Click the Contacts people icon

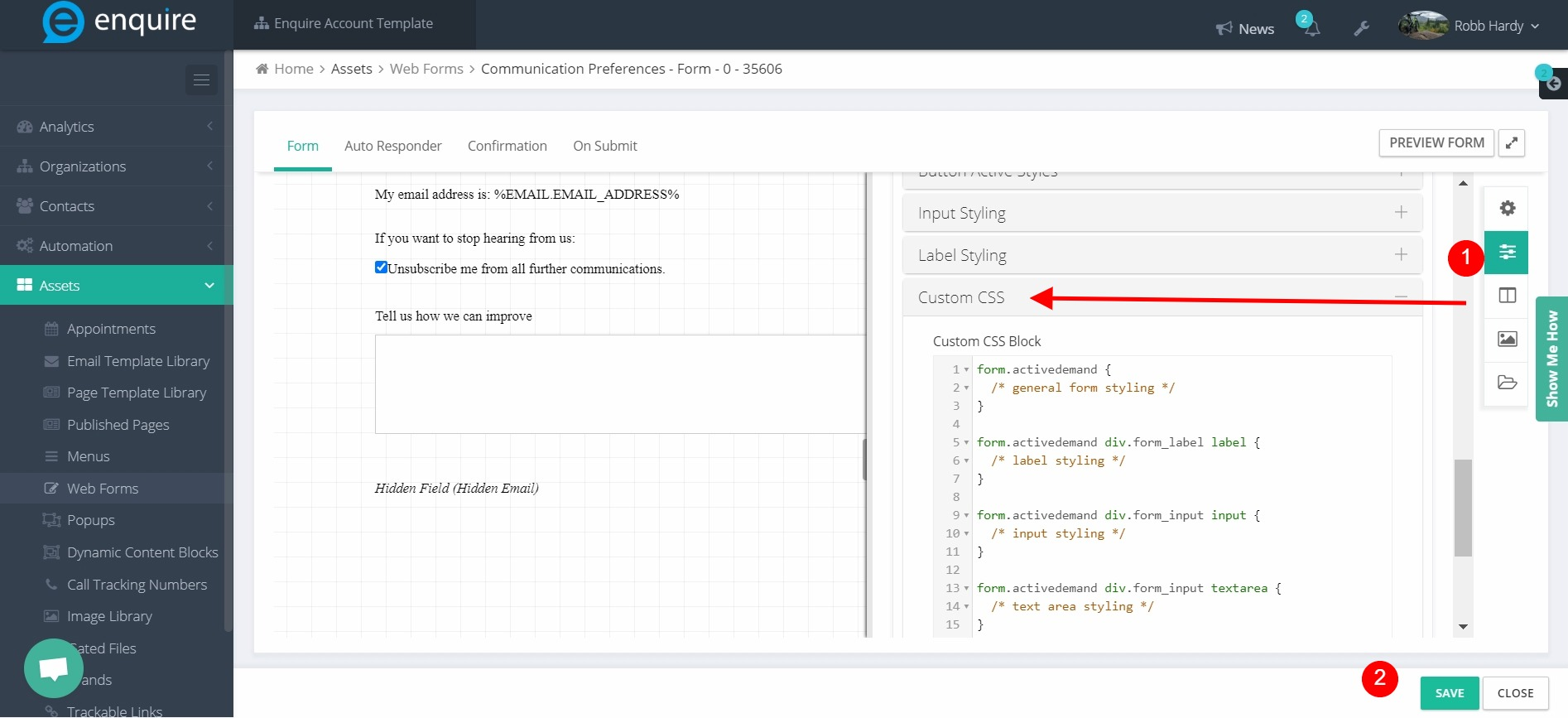tap(25, 205)
